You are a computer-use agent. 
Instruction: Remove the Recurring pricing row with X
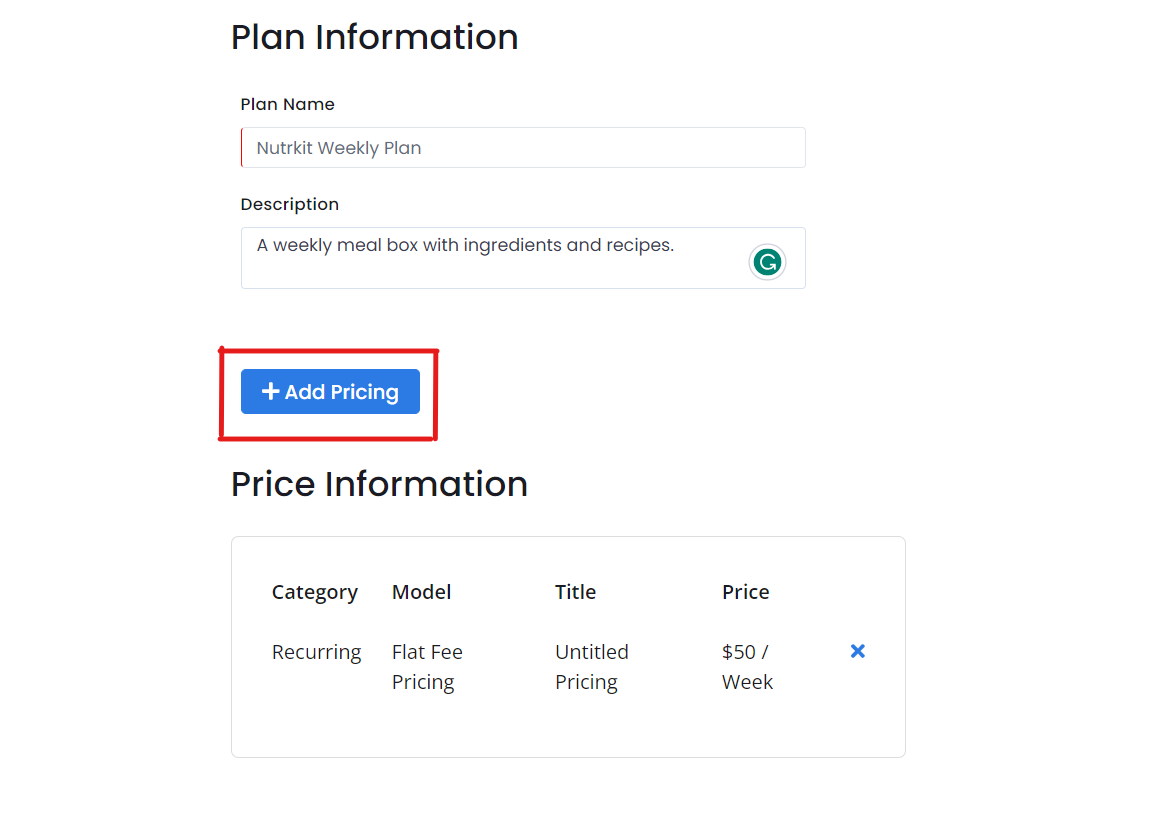coord(857,651)
